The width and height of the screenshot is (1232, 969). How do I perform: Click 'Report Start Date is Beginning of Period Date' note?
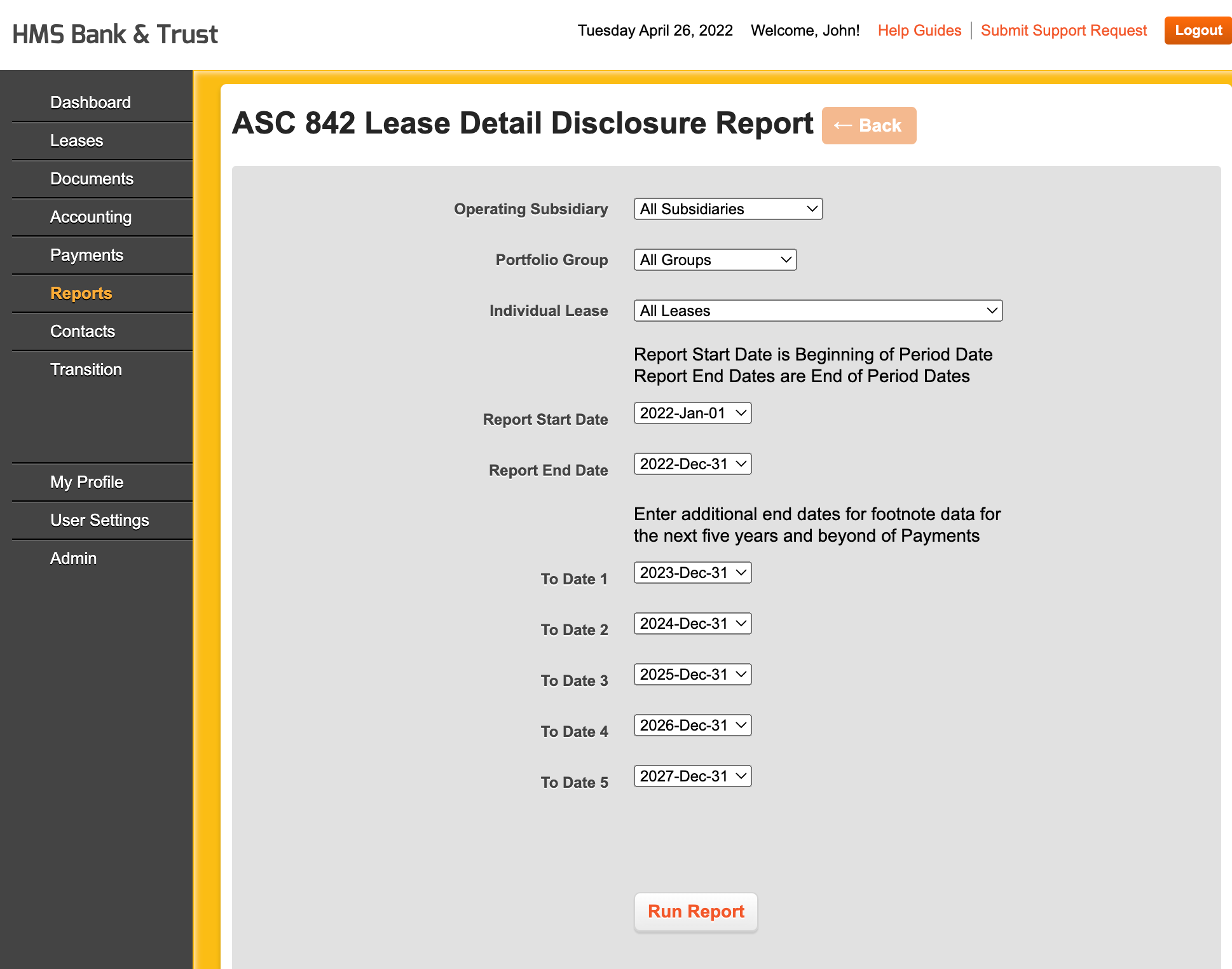(813, 355)
